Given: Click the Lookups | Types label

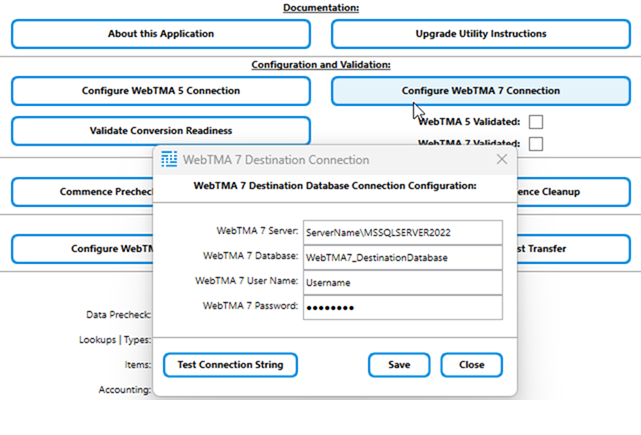Looking at the screenshot, I should click(115, 340).
